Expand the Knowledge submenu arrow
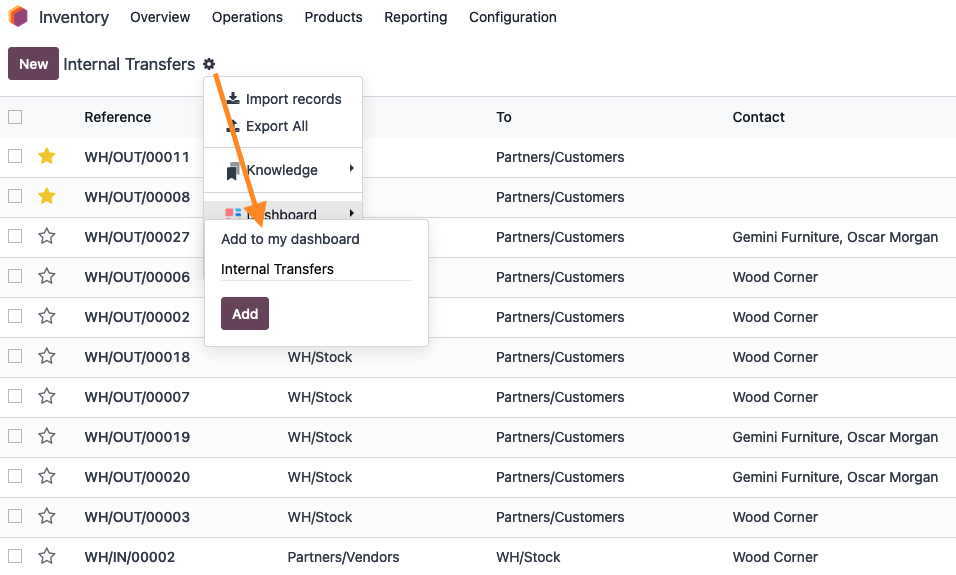Screen dimensions: 956x575 pyautogui.click(x=351, y=169)
